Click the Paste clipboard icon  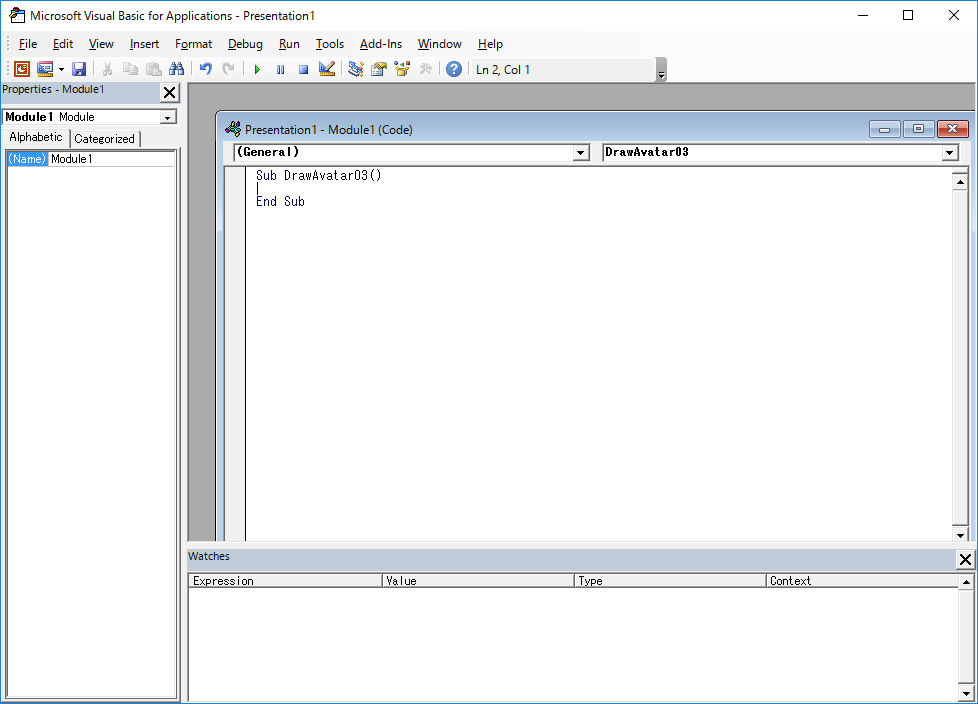153,69
